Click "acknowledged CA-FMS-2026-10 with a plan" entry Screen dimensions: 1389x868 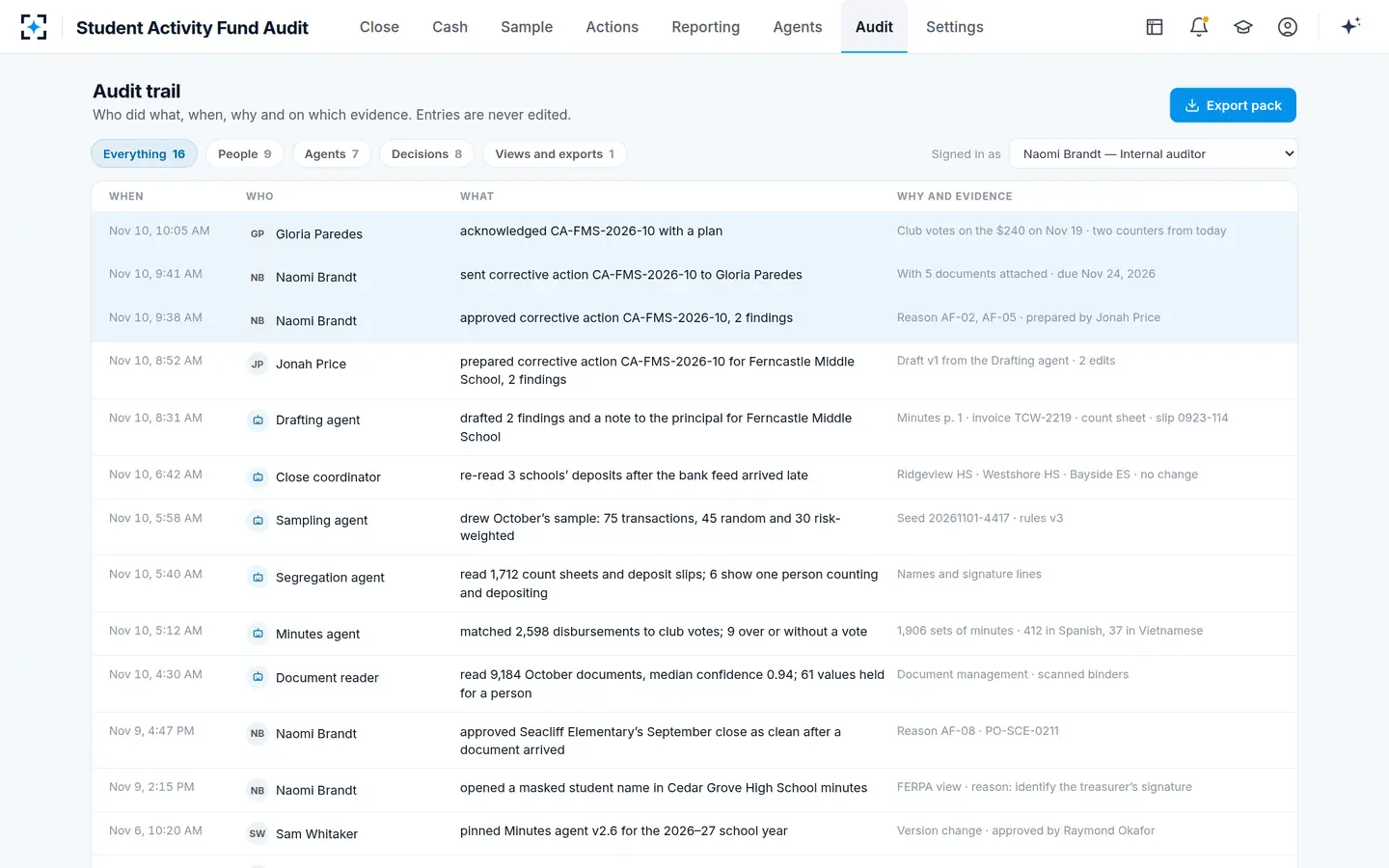pyautogui.click(x=591, y=231)
